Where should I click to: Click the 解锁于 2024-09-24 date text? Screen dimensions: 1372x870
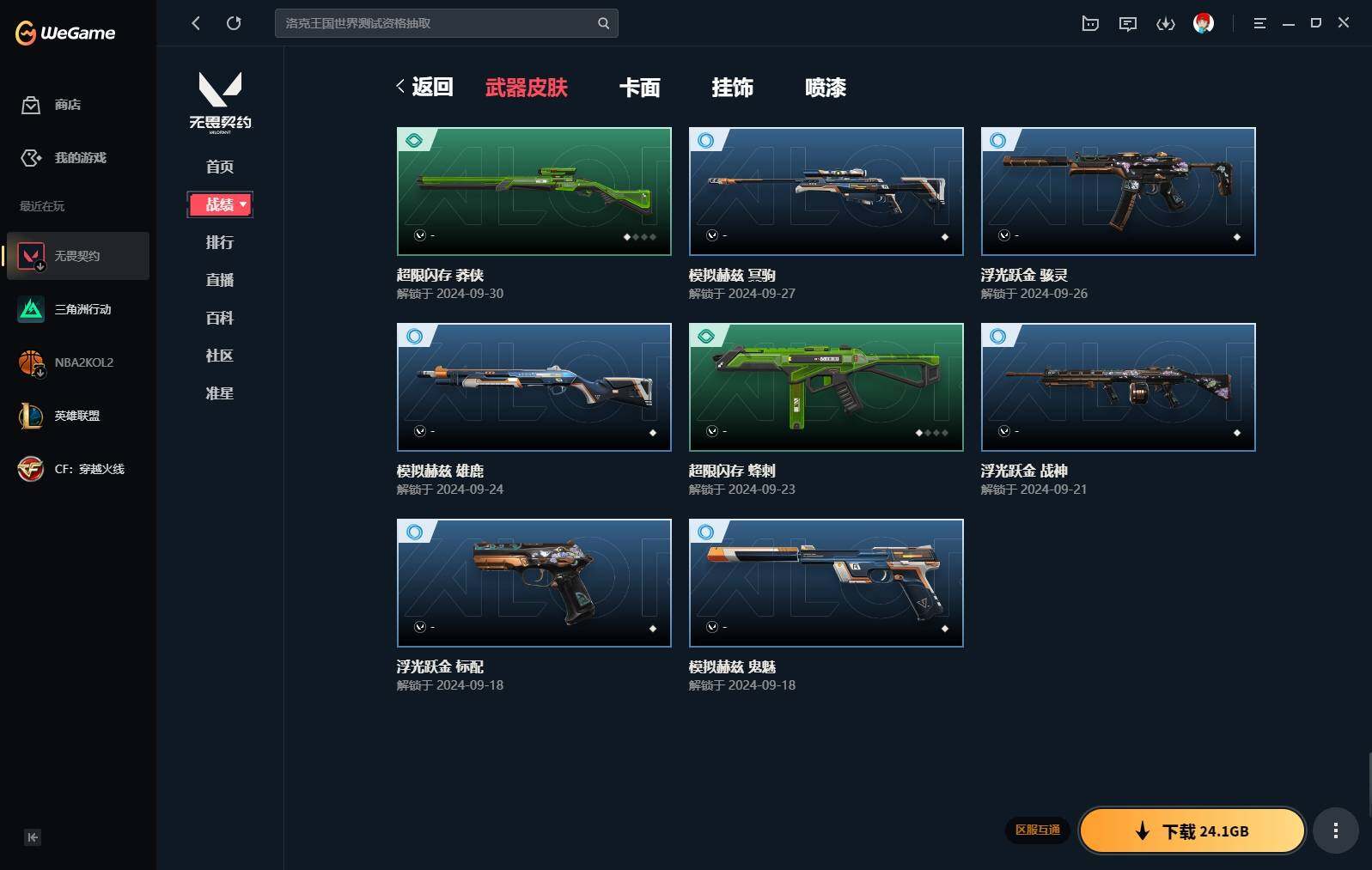point(450,490)
